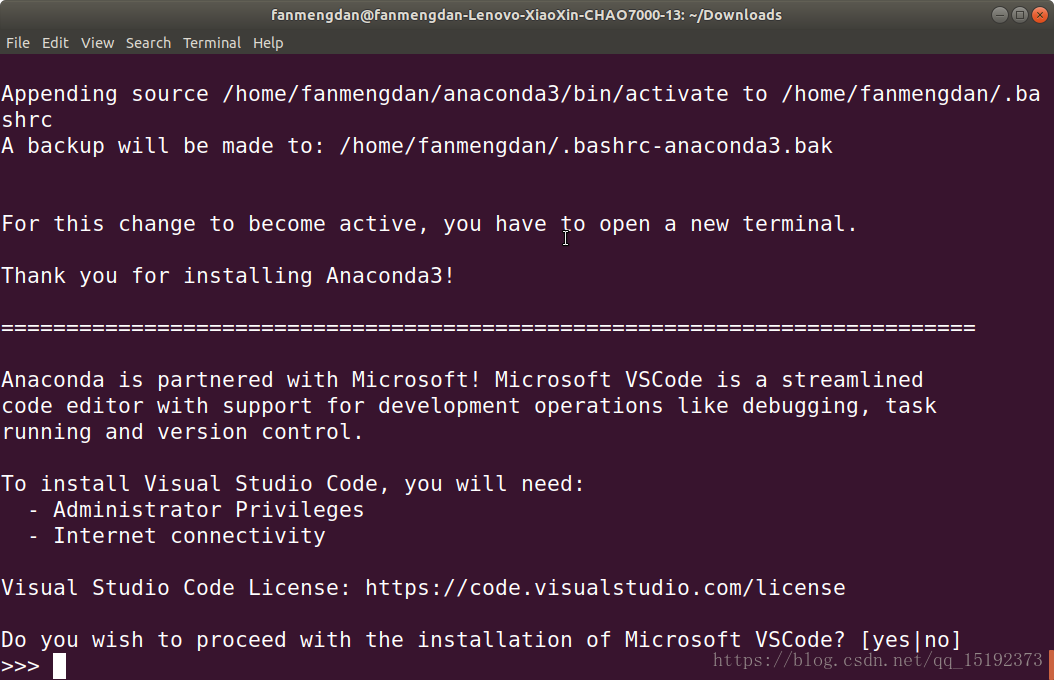
Task: Click the equals-sign separator line
Action: (x=488, y=328)
